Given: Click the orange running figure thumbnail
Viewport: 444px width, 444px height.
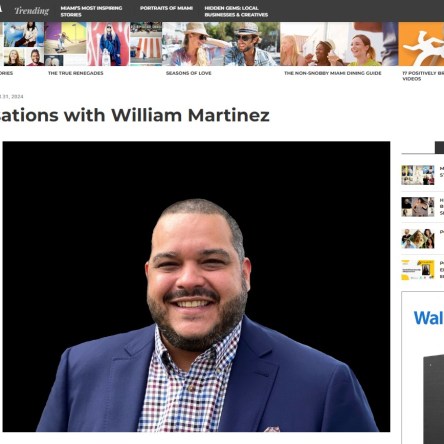Looking at the screenshot, I should click(421, 44).
